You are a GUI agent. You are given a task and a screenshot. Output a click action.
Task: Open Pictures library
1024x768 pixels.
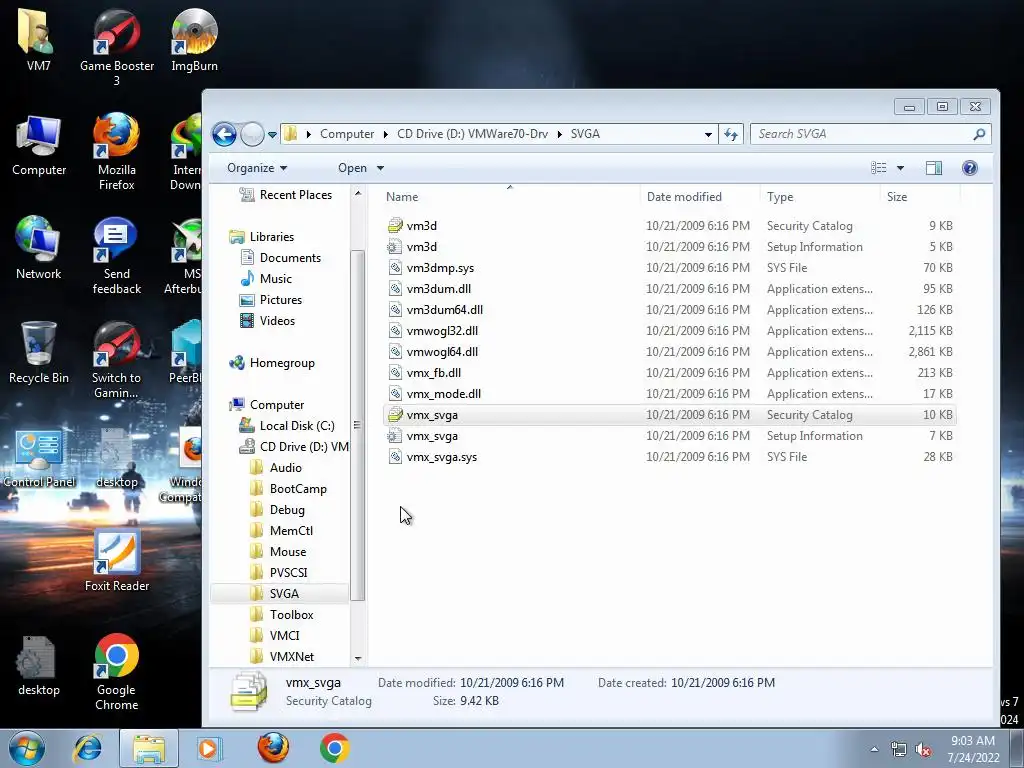[x=271, y=299]
